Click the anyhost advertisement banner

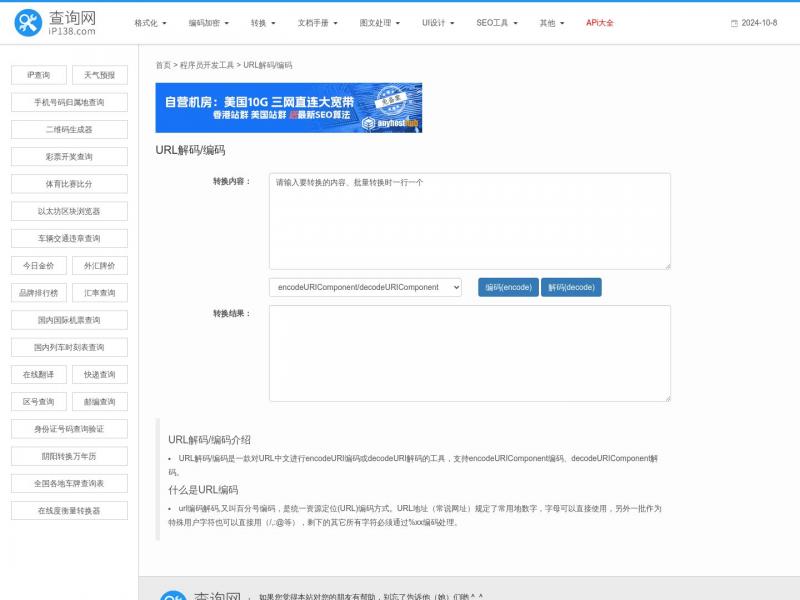tap(288, 108)
